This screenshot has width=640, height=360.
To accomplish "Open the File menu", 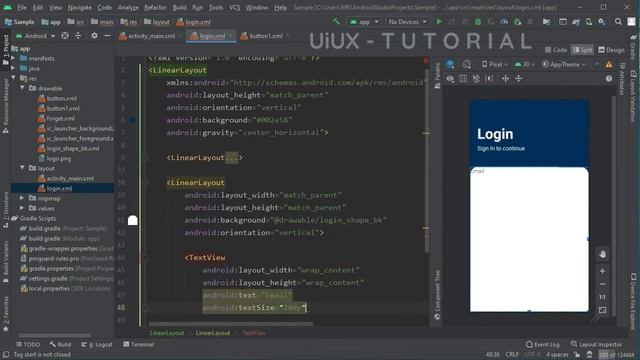I will pos(22,7).
